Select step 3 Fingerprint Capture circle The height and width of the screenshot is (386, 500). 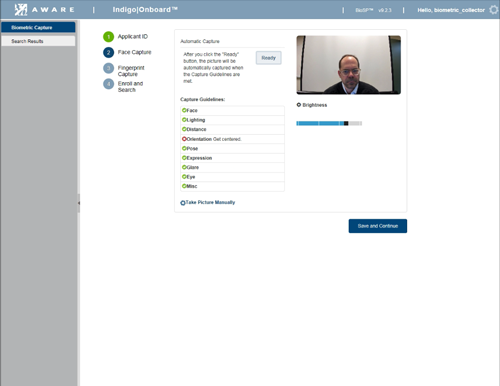click(x=108, y=68)
